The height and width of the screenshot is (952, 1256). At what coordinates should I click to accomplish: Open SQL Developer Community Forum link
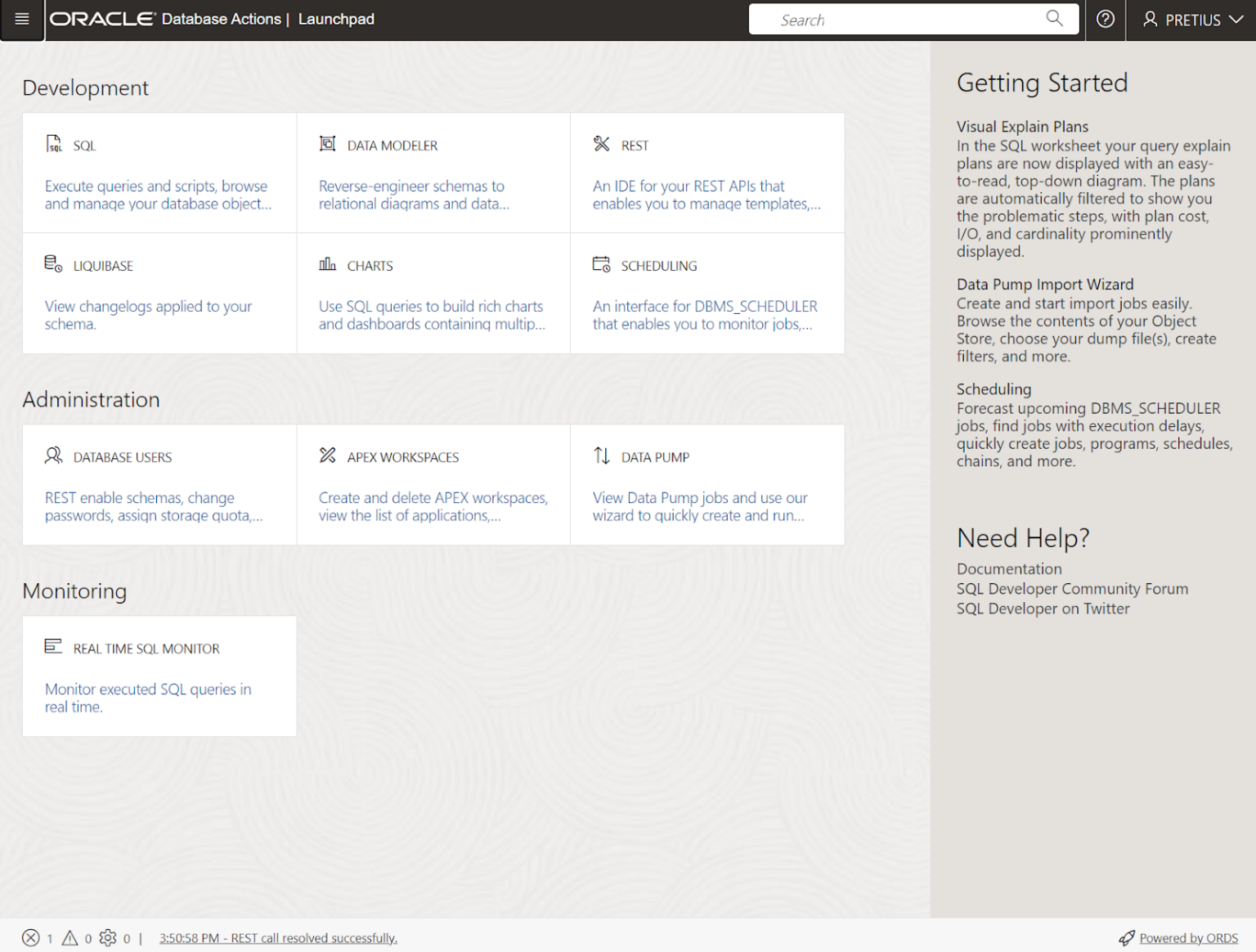(x=1072, y=589)
